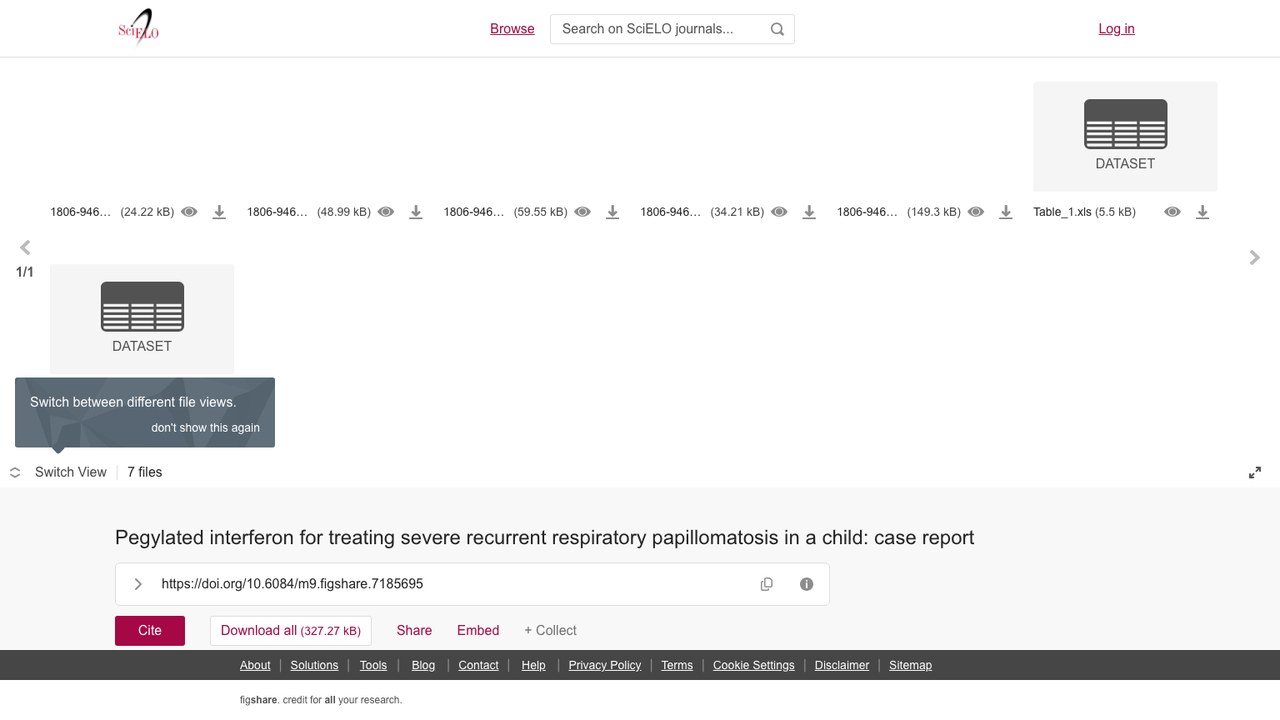Open the Blog footer link
This screenshot has width=1280, height=720.
[x=423, y=665]
